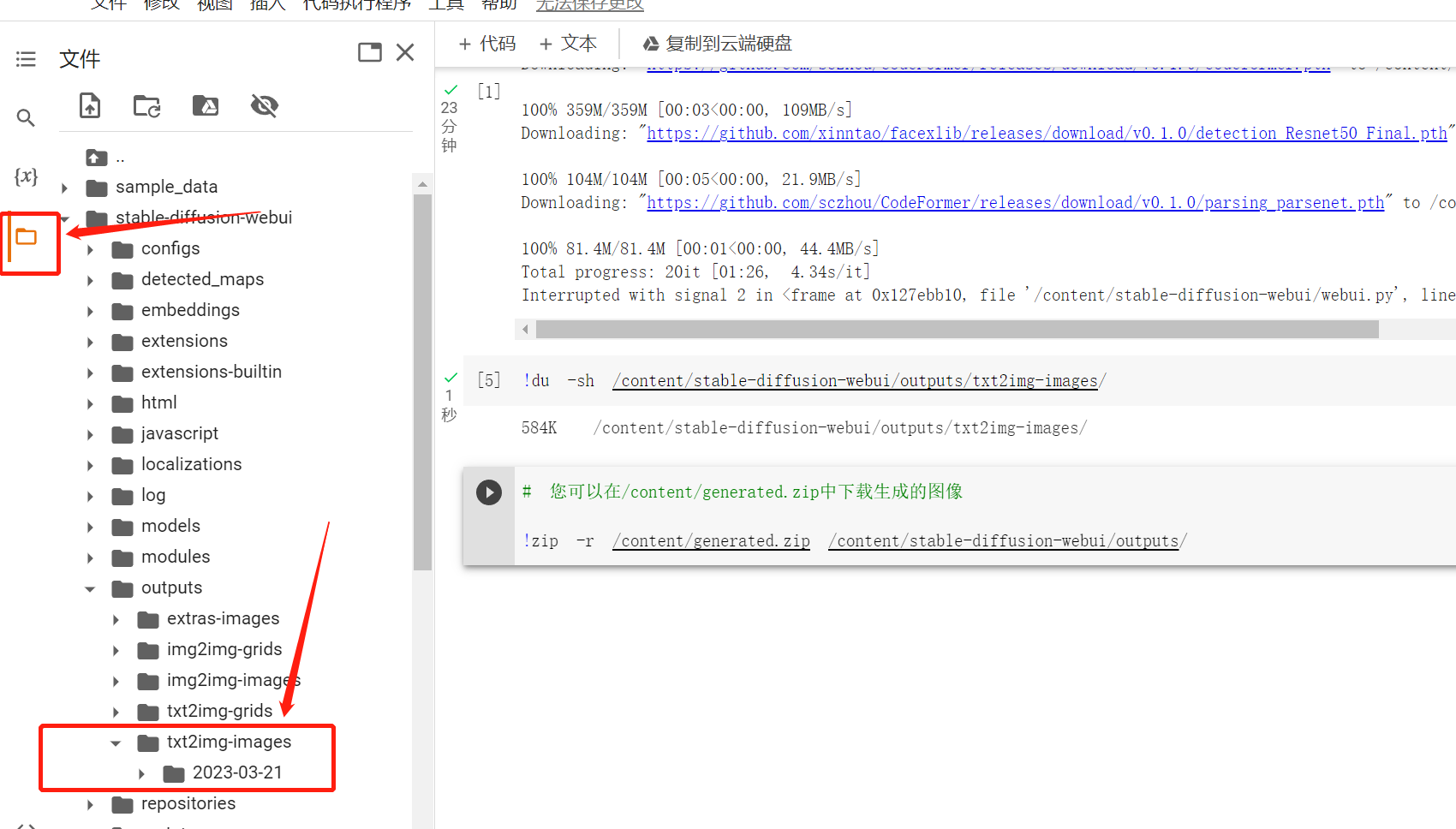Collapse the outputs folder
Screen dimensions: 1456x829
tap(91, 589)
